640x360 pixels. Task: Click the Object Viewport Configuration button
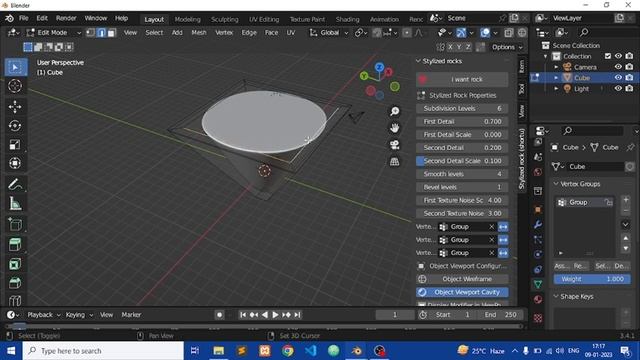(x=462, y=266)
